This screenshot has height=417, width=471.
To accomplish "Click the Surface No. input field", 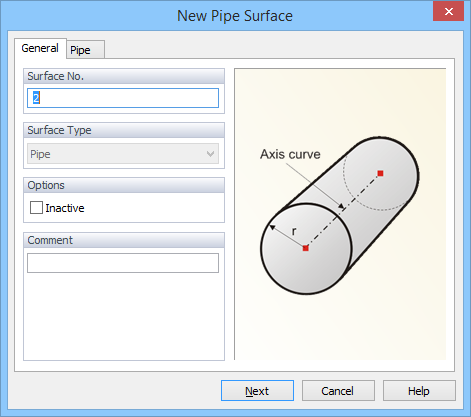I will (x=123, y=98).
